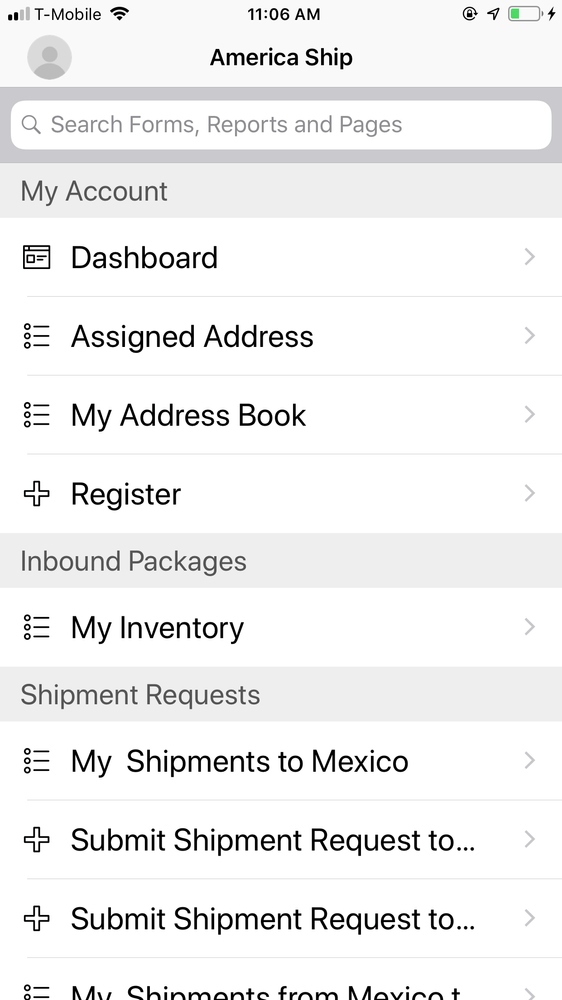This screenshot has width=562, height=1000.
Task: Open the My Address Book entry
Action: point(281,415)
